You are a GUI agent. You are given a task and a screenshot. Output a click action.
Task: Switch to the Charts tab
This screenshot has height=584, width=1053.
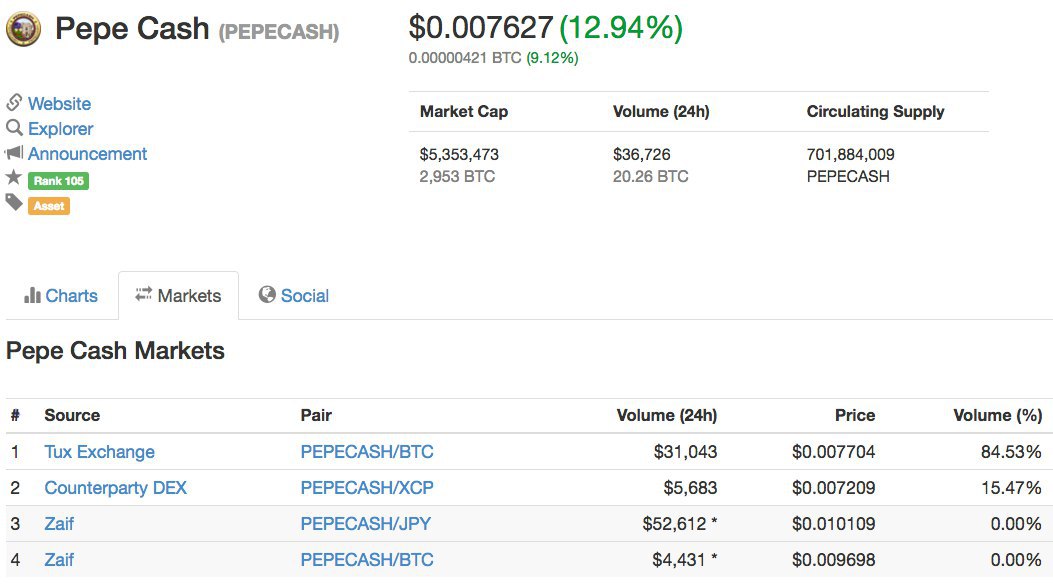coord(61,295)
